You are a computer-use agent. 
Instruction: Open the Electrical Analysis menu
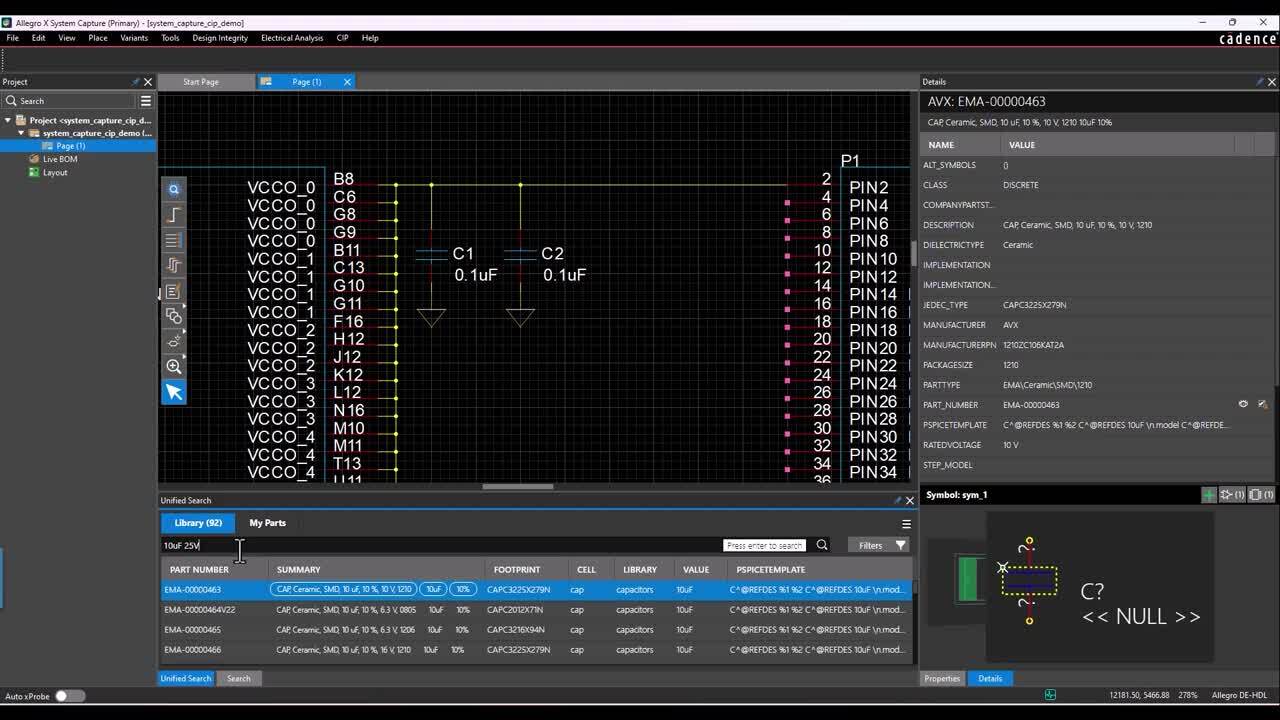291,38
